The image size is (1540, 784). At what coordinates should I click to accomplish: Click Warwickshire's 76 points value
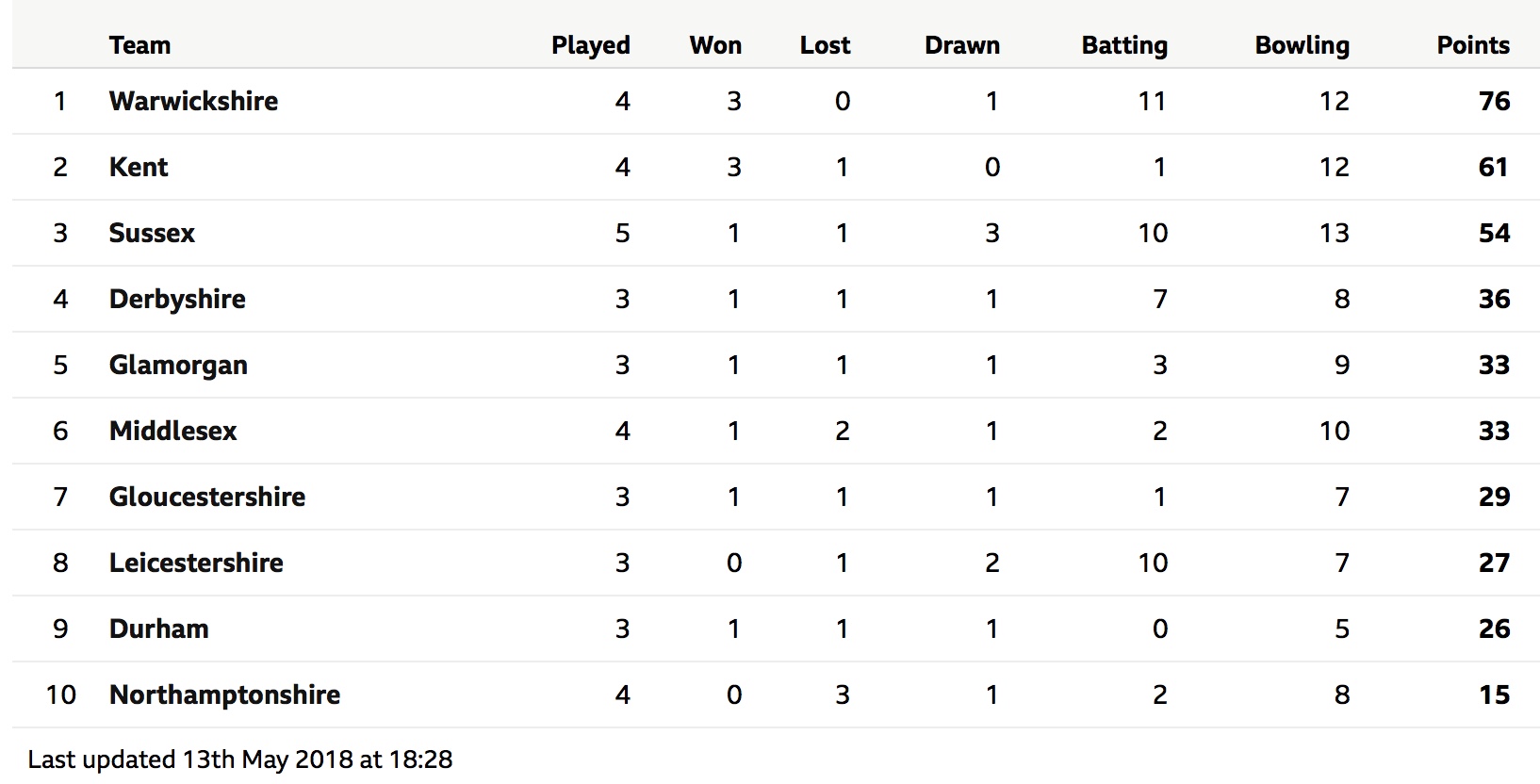tap(1494, 101)
